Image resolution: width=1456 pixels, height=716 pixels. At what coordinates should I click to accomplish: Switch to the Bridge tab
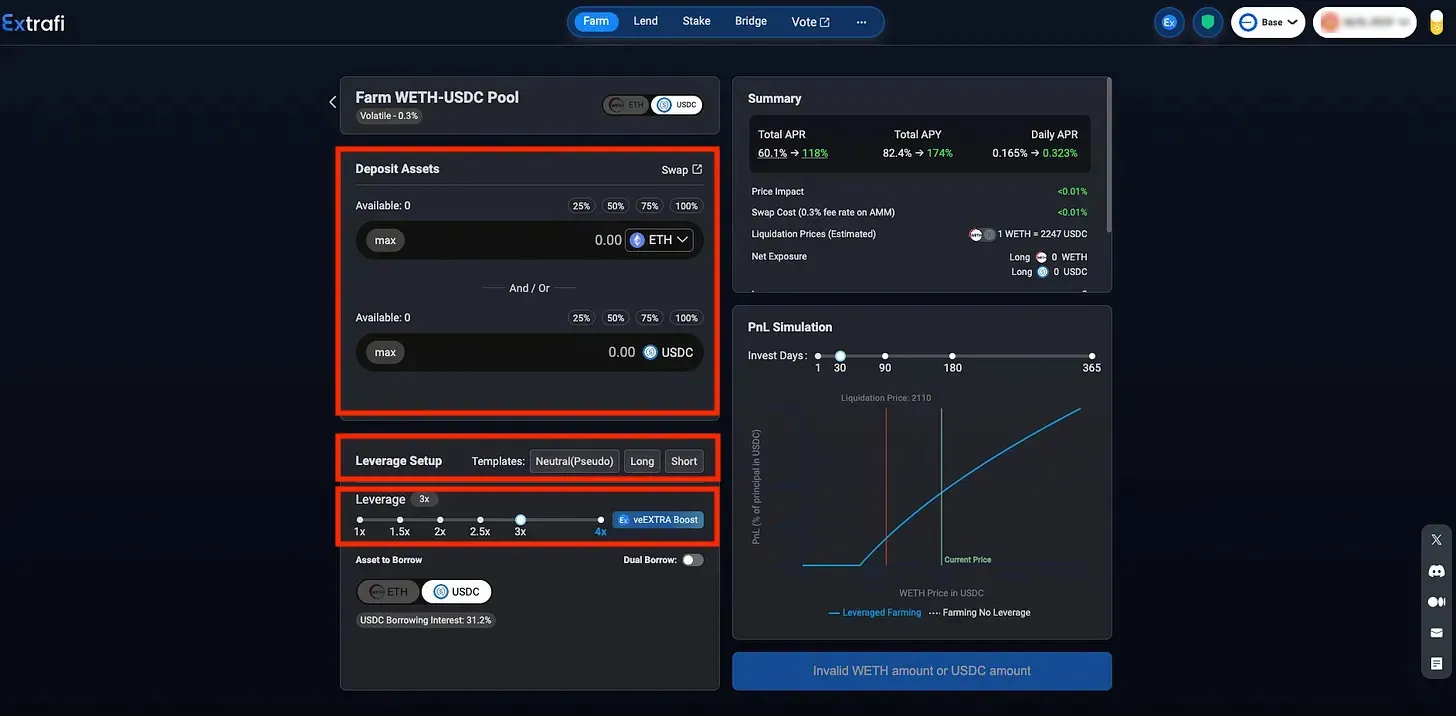751,21
